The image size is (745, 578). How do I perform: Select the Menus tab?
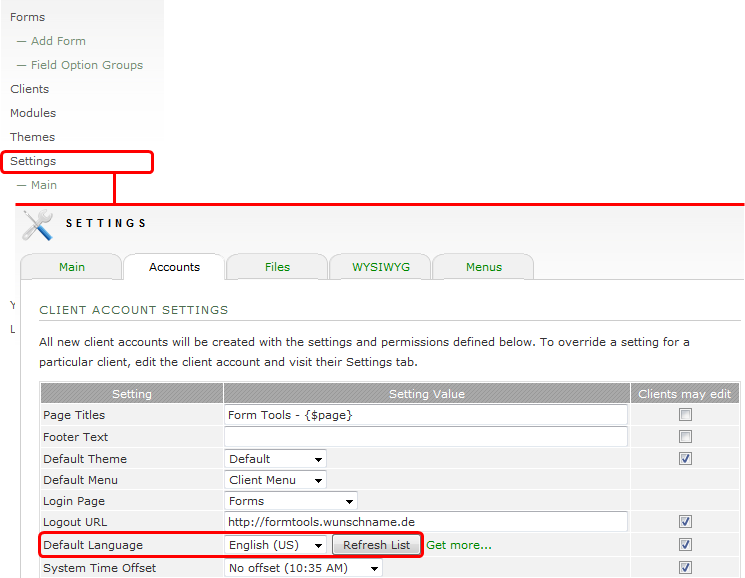[x=484, y=267]
